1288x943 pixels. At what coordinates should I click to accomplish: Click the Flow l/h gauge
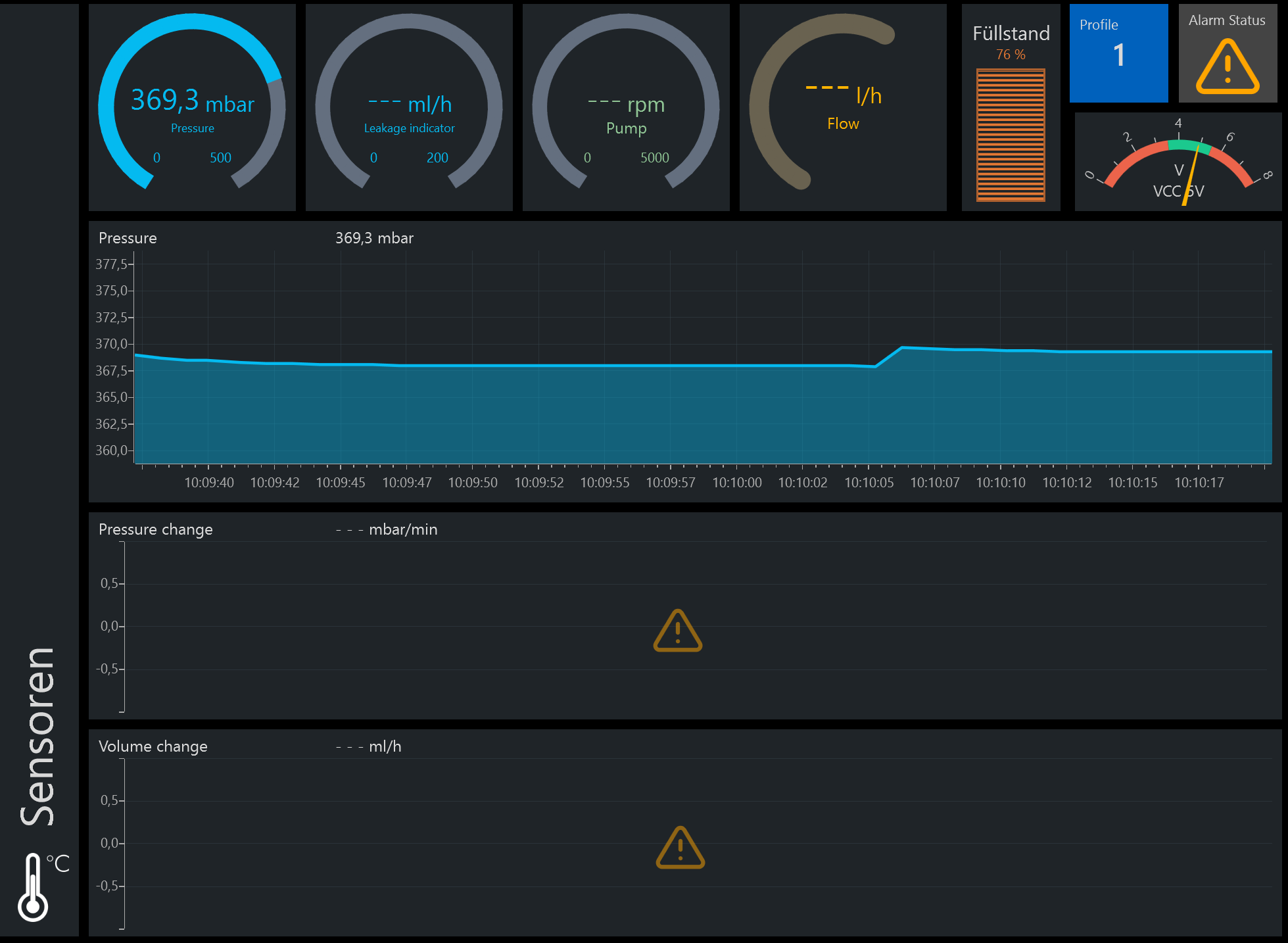(x=843, y=107)
